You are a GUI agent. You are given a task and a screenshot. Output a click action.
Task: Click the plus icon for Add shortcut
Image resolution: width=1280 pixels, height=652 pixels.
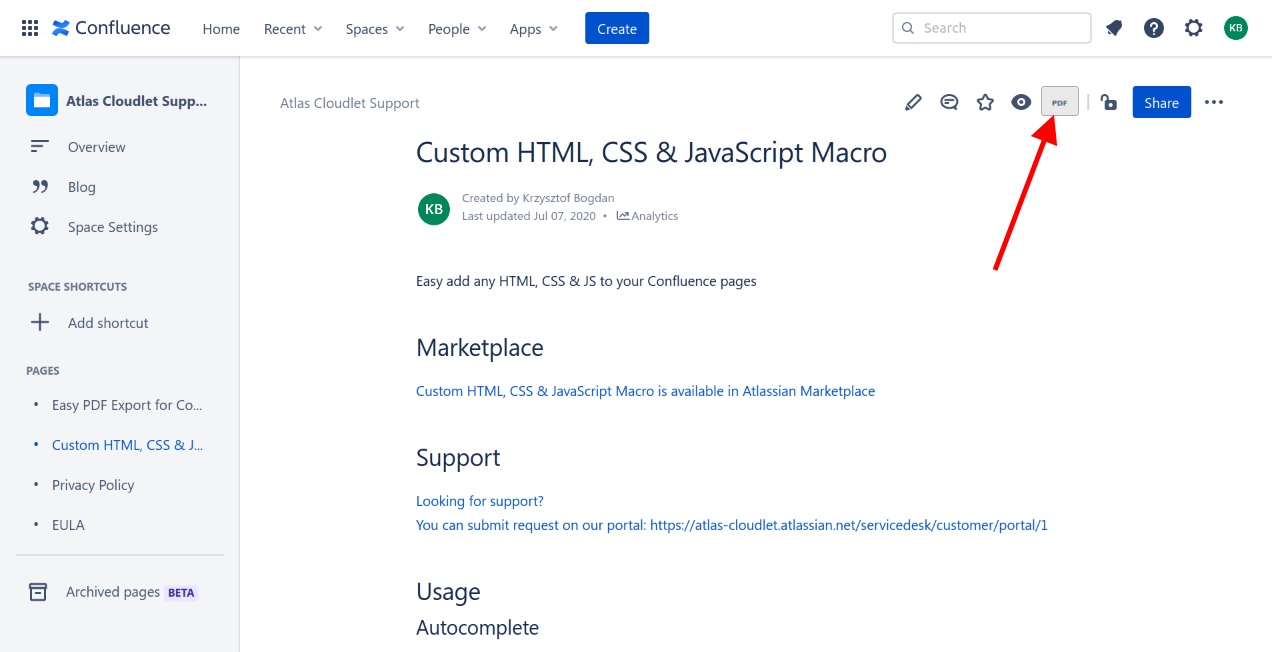pyautogui.click(x=39, y=322)
